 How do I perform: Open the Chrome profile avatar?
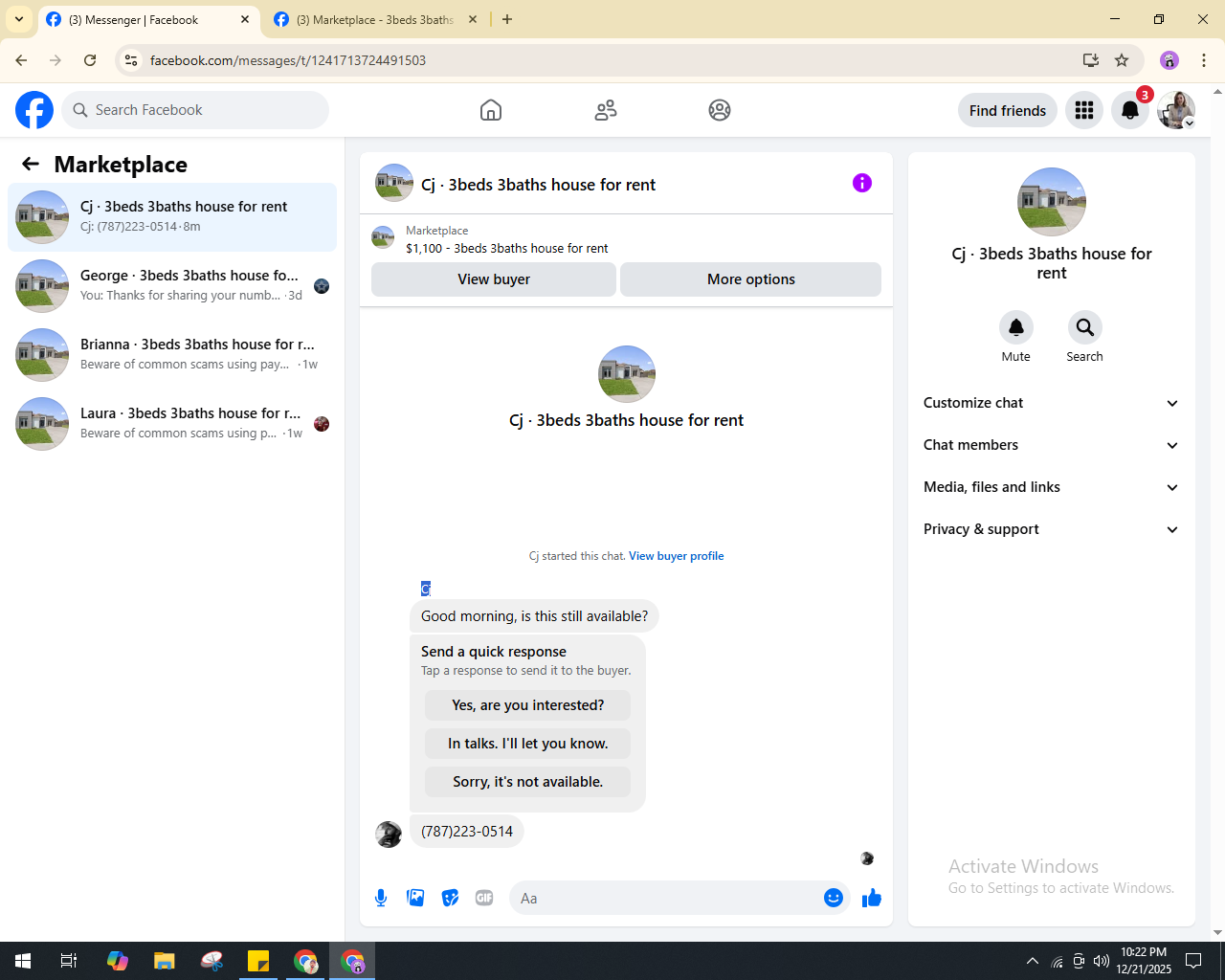click(x=1169, y=60)
